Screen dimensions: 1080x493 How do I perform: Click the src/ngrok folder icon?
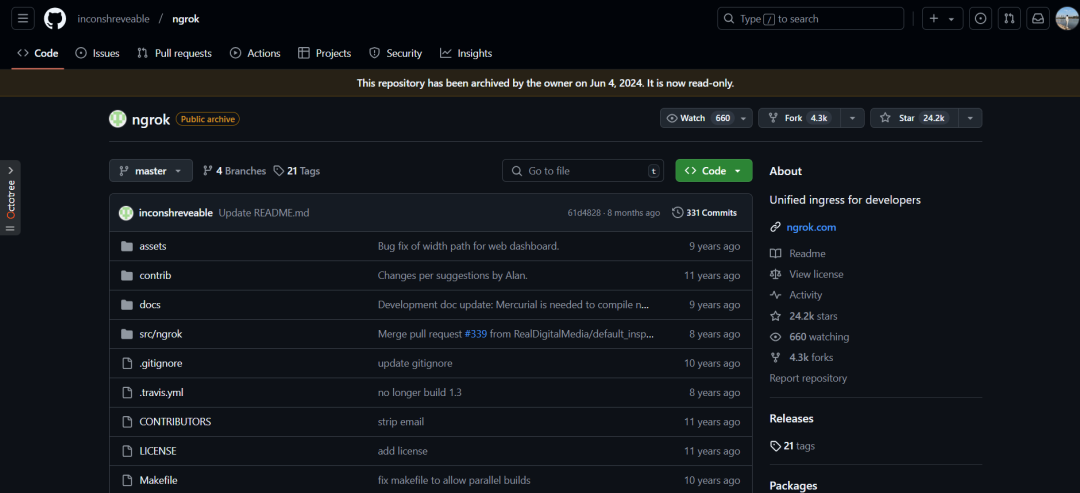pyautogui.click(x=127, y=334)
